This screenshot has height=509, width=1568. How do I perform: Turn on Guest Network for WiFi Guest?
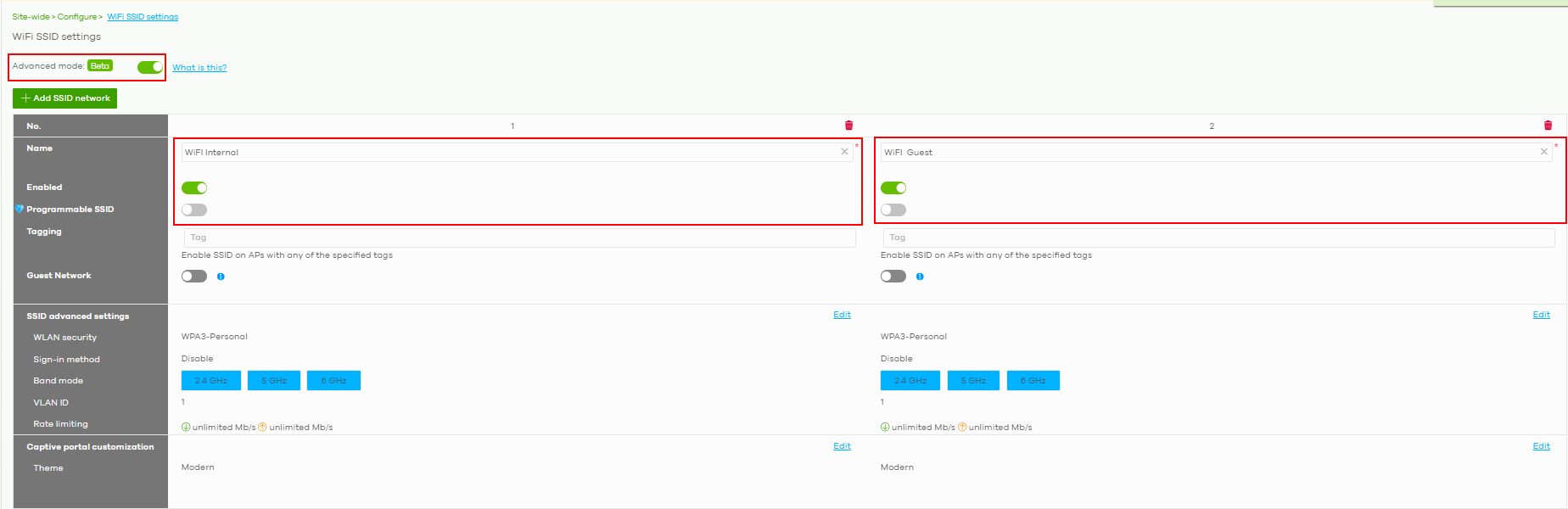click(x=893, y=276)
